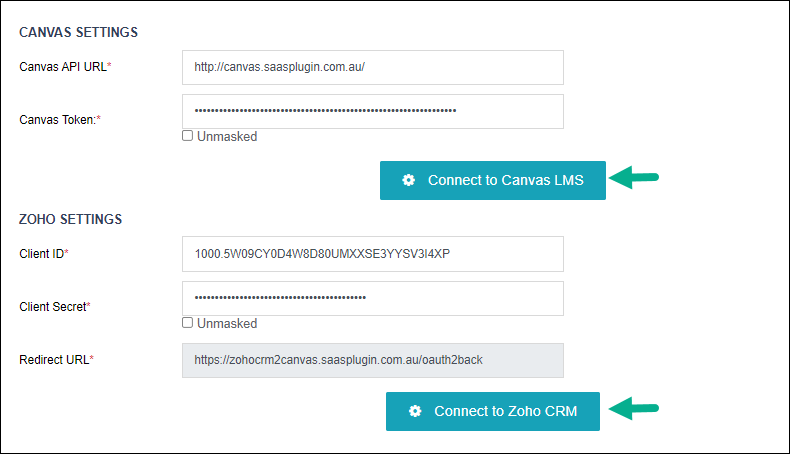The height and width of the screenshot is (454, 790).
Task: Click gear icon on Connect to Zoho CRM
Action: 415,411
